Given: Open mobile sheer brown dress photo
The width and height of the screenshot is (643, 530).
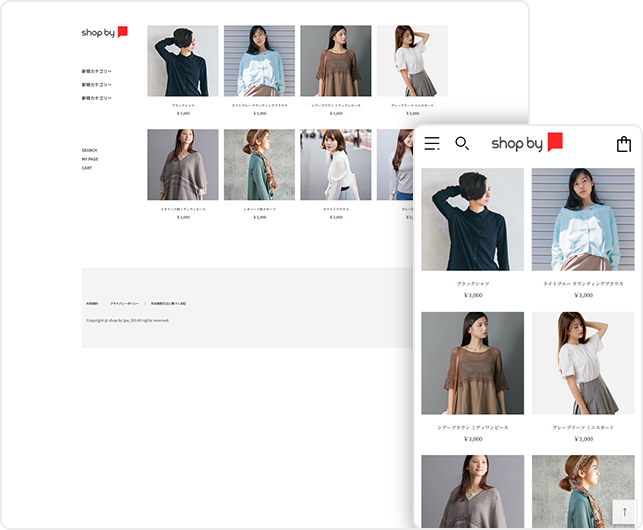Looking at the screenshot, I should 472,363.
